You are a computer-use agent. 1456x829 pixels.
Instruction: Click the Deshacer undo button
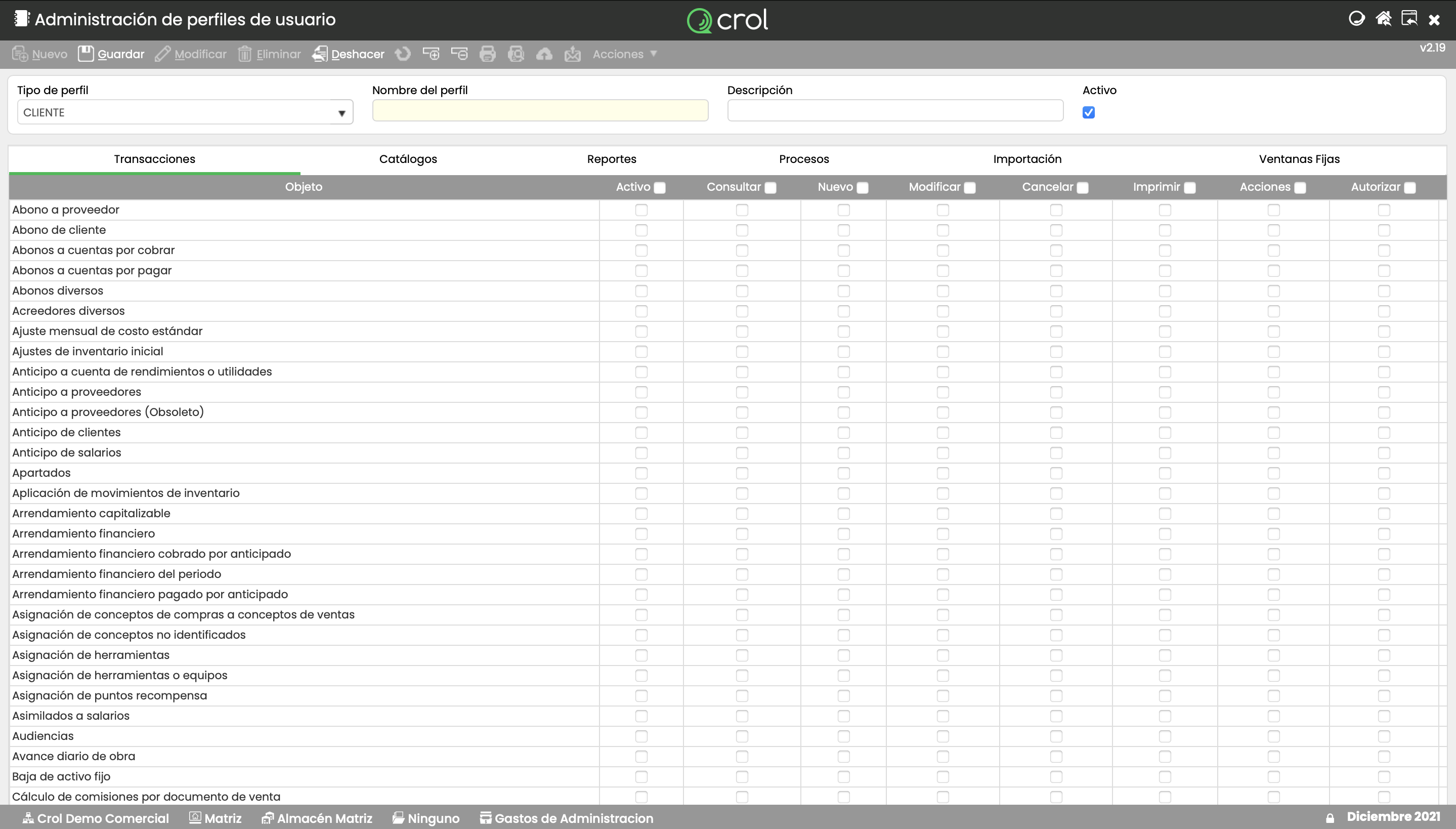pyautogui.click(x=348, y=54)
